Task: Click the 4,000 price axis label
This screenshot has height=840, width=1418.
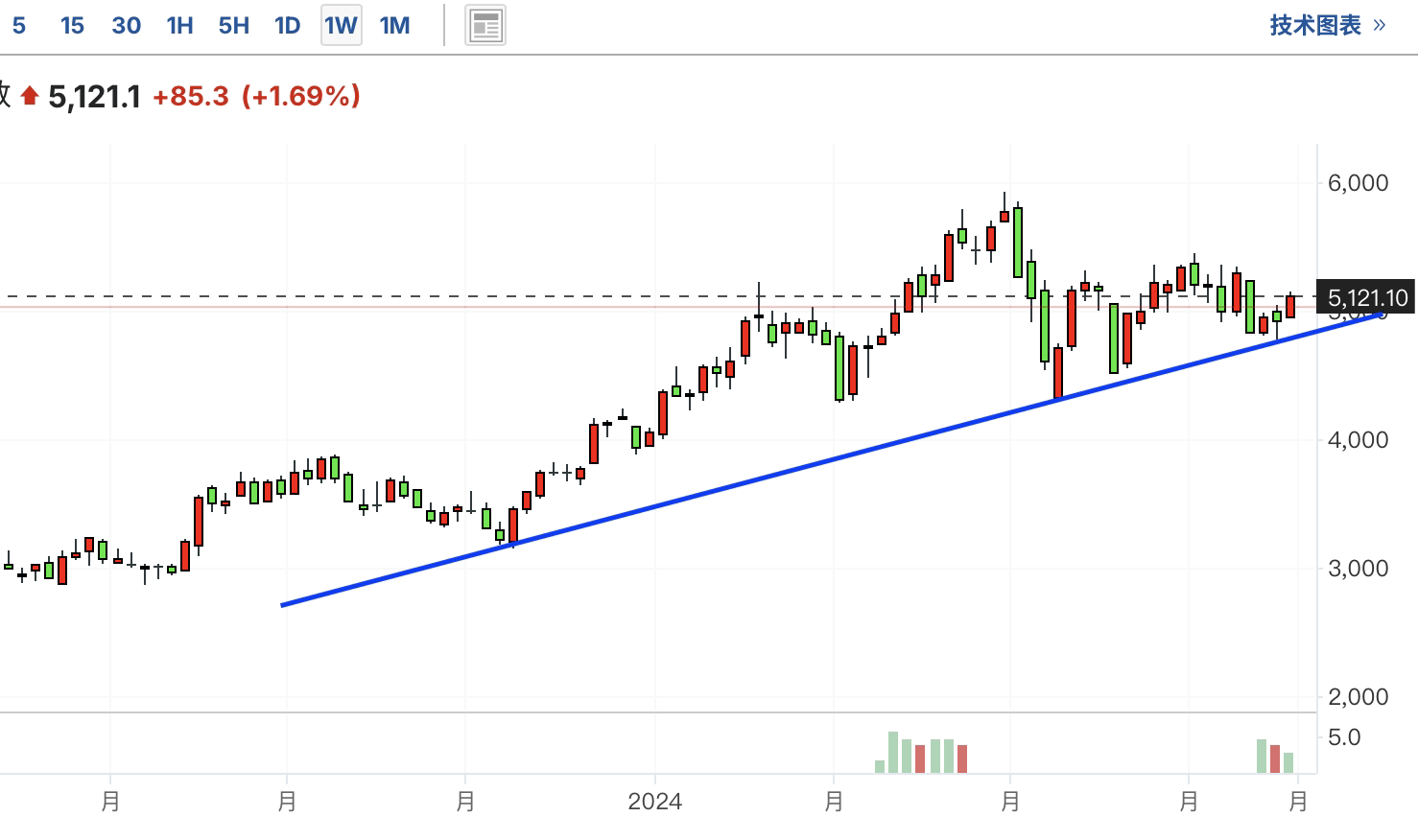Action: click(1358, 440)
